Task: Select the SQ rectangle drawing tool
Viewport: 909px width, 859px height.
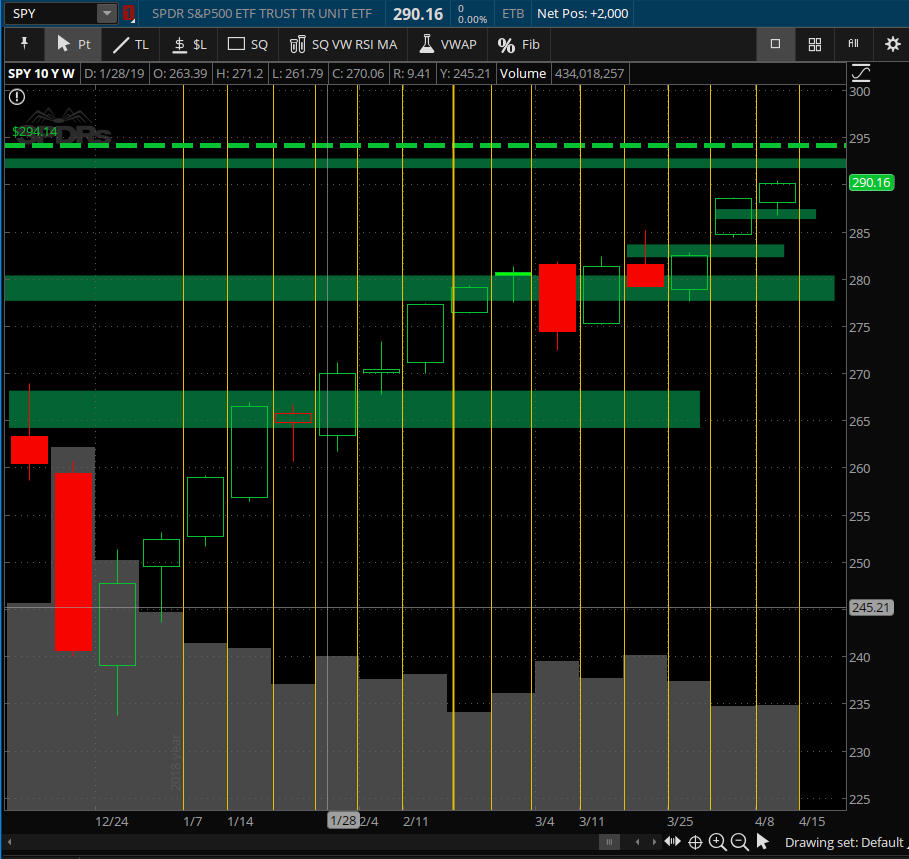Action: [x=248, y=44]
